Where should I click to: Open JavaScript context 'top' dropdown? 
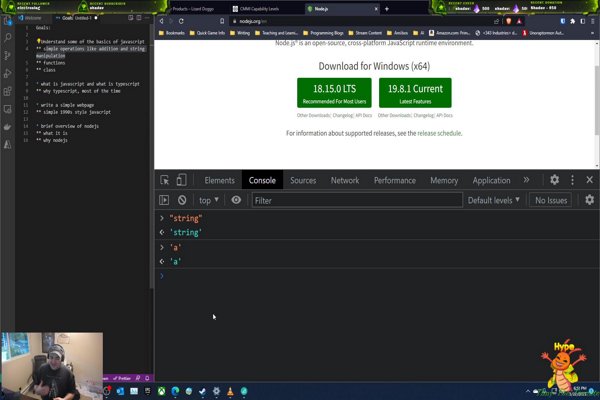click(209, 200)
